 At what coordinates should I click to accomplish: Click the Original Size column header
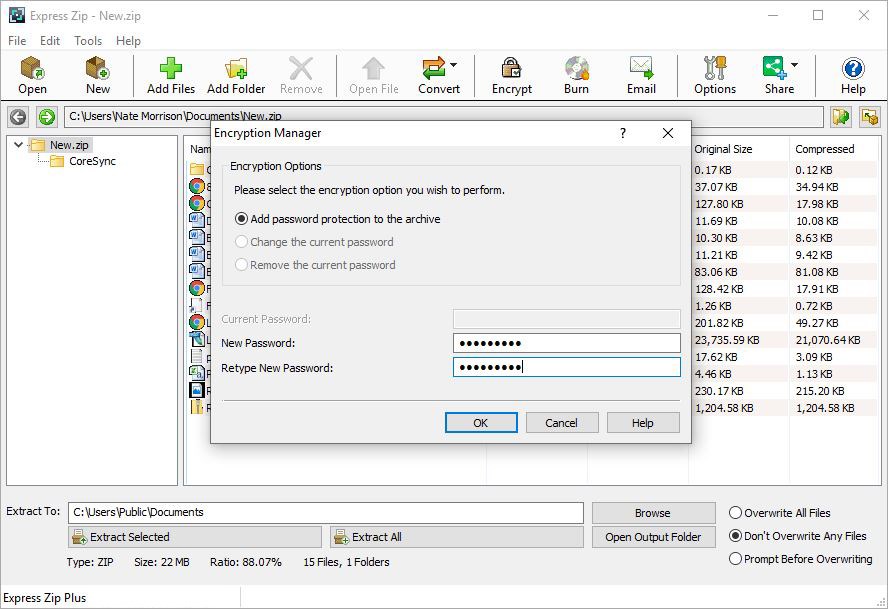pyautogui.click(x=723, y=149)
